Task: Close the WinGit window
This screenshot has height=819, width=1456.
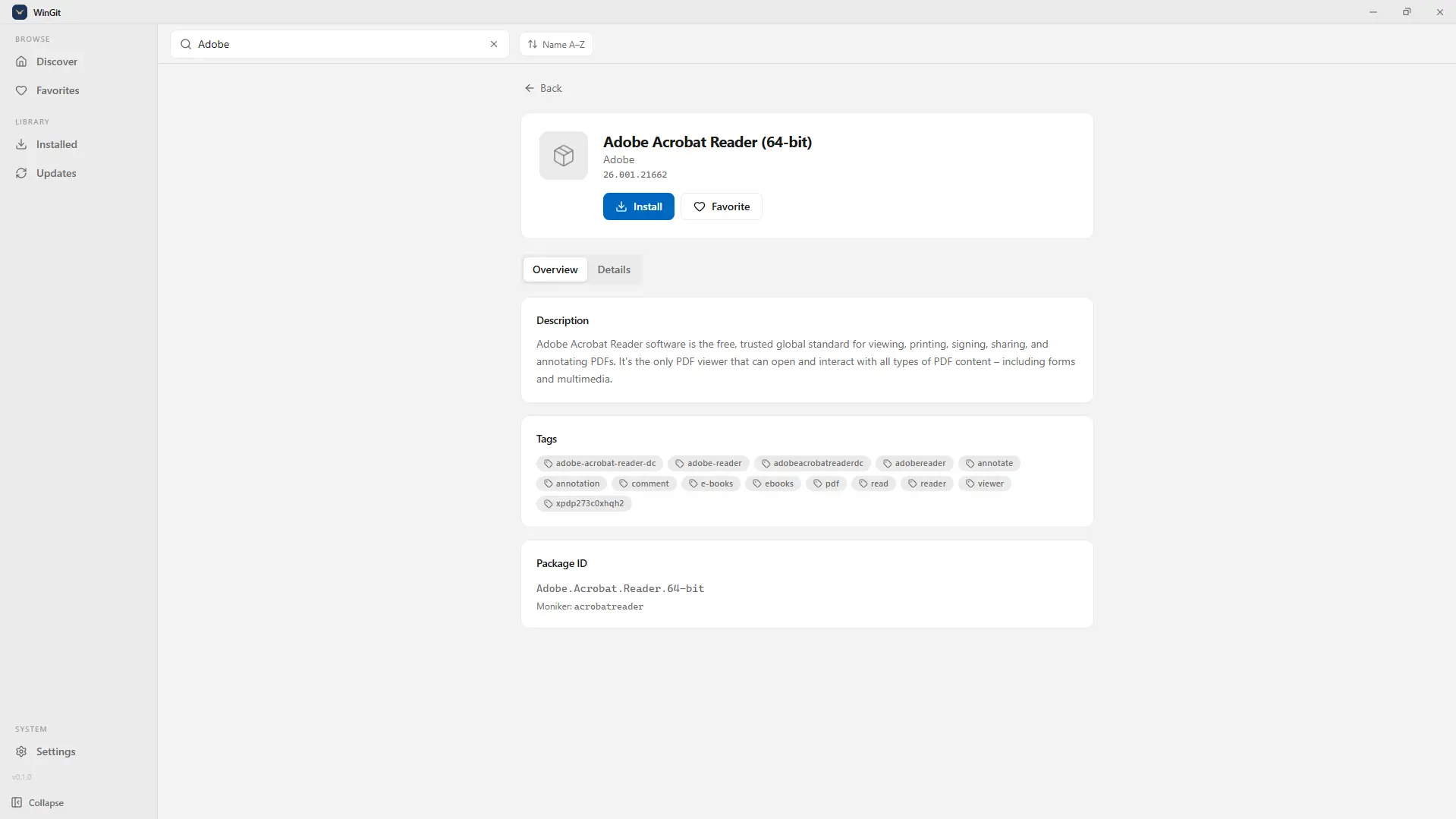Action: (x=1439, y=12)
